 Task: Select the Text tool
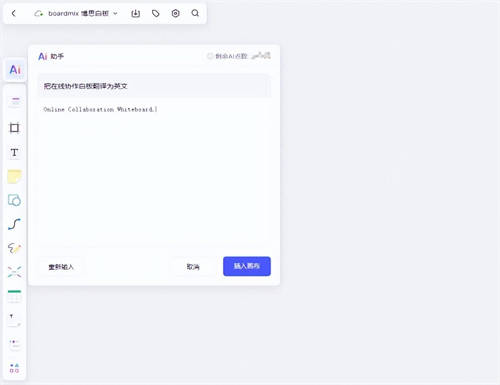coord(14,152)
